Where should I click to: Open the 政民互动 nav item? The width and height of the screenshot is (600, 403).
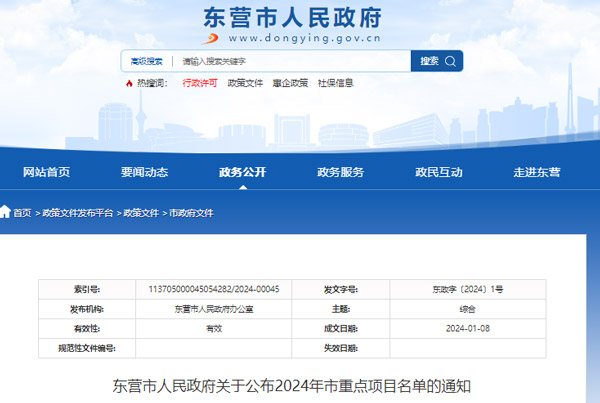click(439, 172)
